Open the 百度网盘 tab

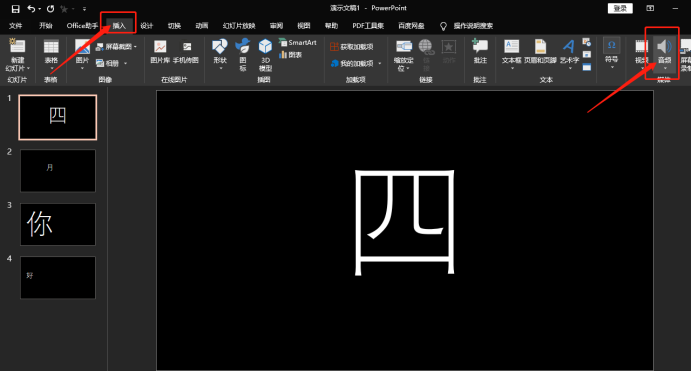tap(411, 26)
